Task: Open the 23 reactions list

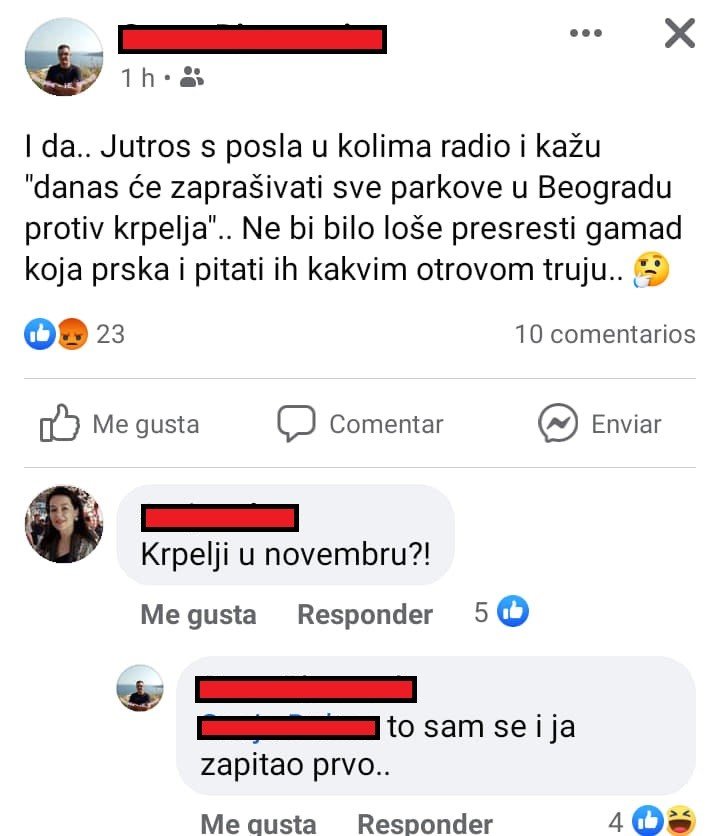Action: (110, 334)
